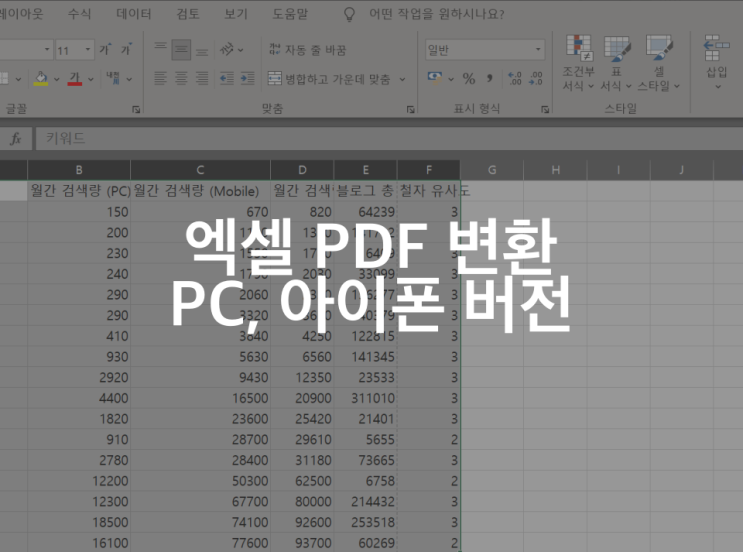743x552 pixels.
Task: Open the 데이터 ribbon tab
Action: coord(134,14)
